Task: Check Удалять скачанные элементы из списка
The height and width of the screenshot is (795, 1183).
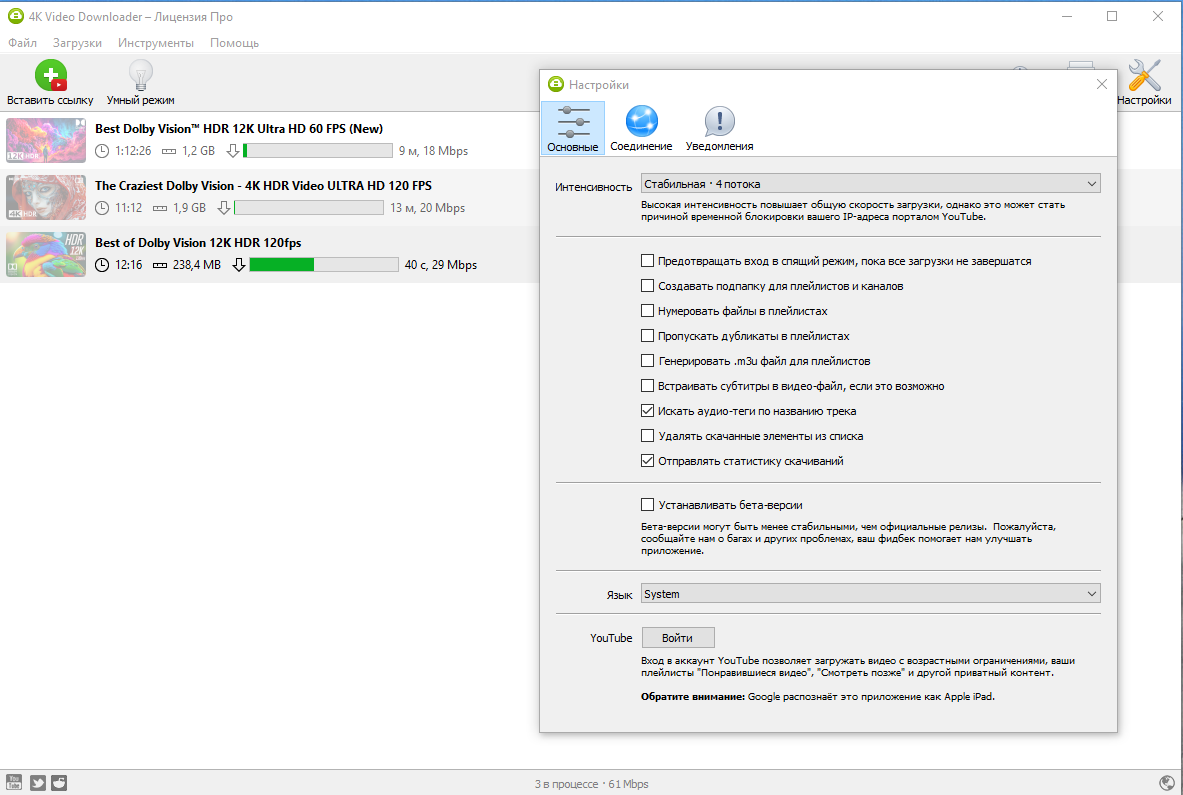Action: click(x=647, y=435)
